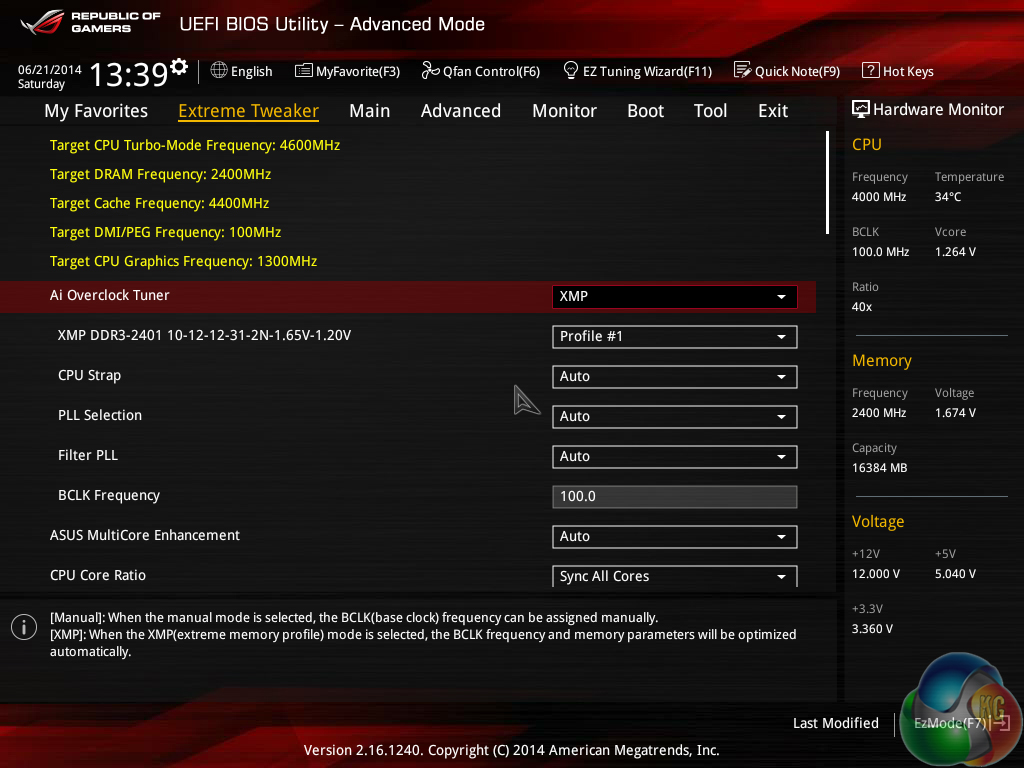Click the BCLK Frequency input field

[x=675, y=496]
